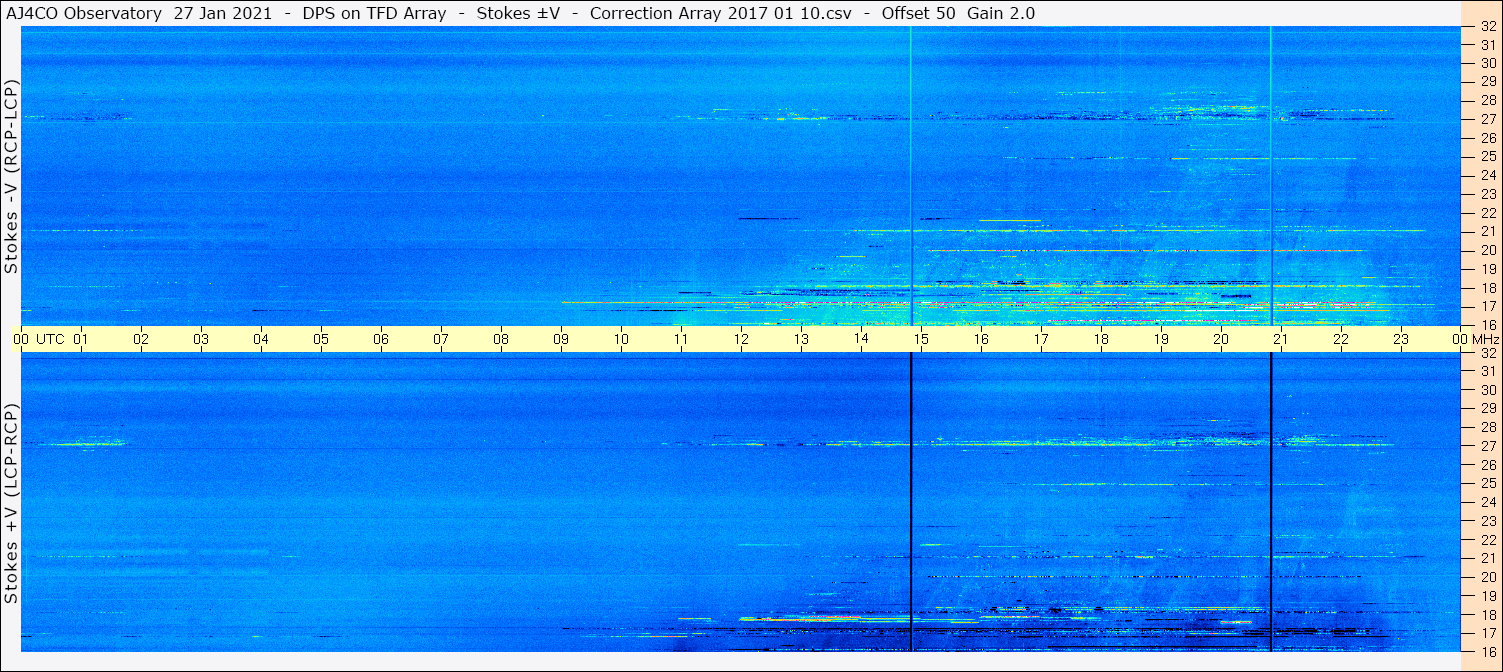Viewport: 1503px width, 672px height.
Task: Click the 'AJ4CO Observatory' title text
Action: pos(83,13)
